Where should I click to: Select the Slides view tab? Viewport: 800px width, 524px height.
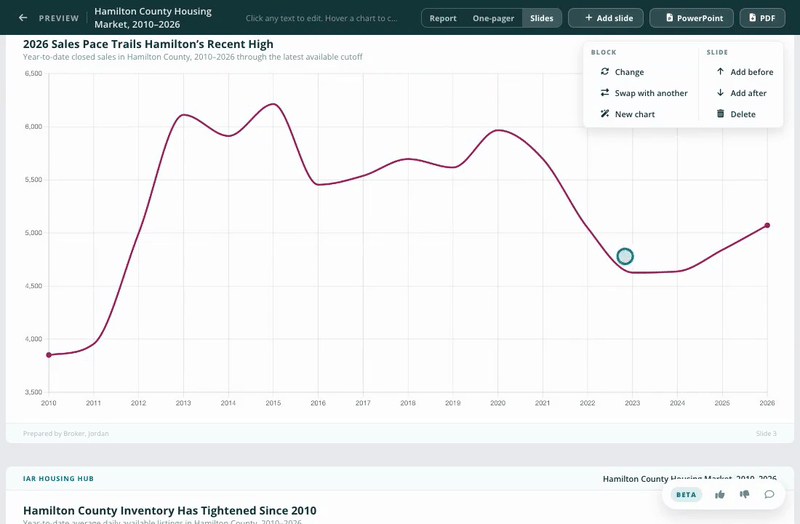(x=542, y=18)
